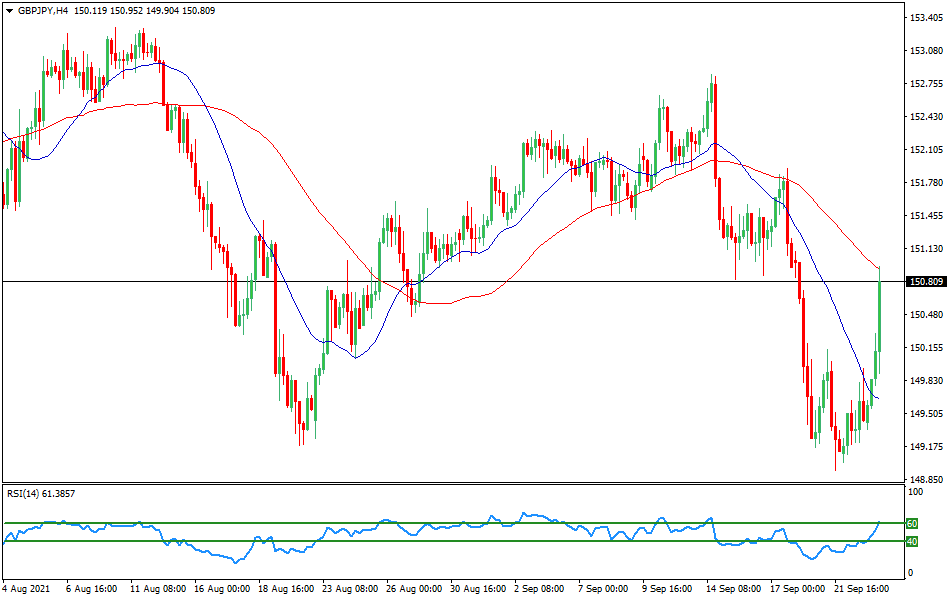Select the black horizontal current price line

(450, 282)
